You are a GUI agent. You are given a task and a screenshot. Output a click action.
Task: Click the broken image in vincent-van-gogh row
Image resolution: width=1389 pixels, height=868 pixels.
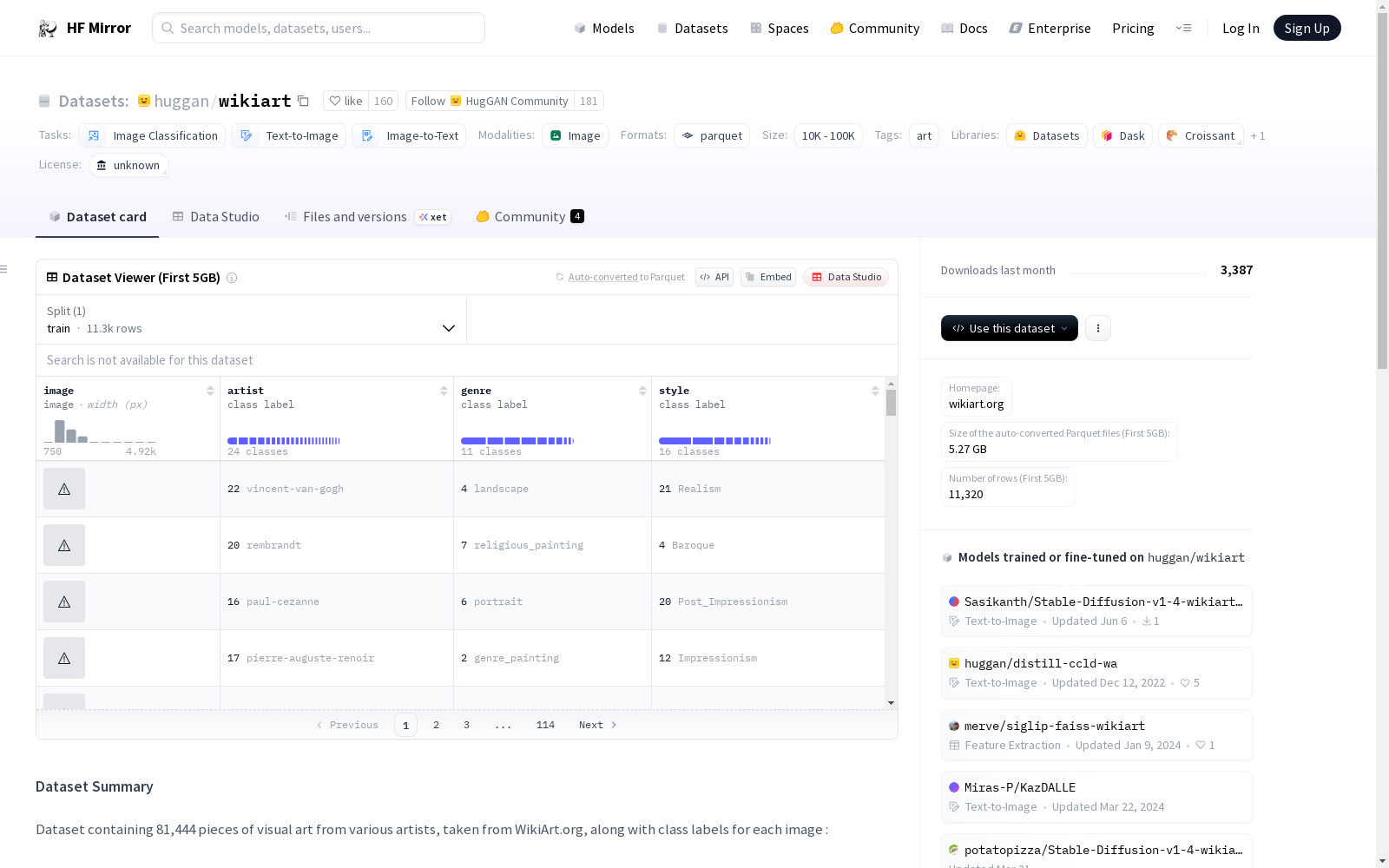point(64,489)
